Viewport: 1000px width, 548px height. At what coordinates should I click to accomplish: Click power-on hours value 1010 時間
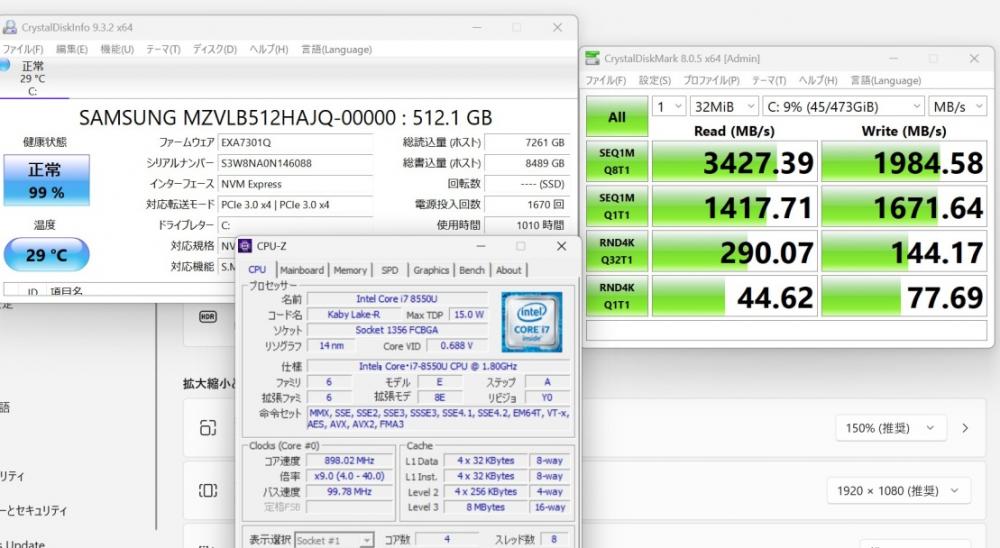(x=527, y=225)
